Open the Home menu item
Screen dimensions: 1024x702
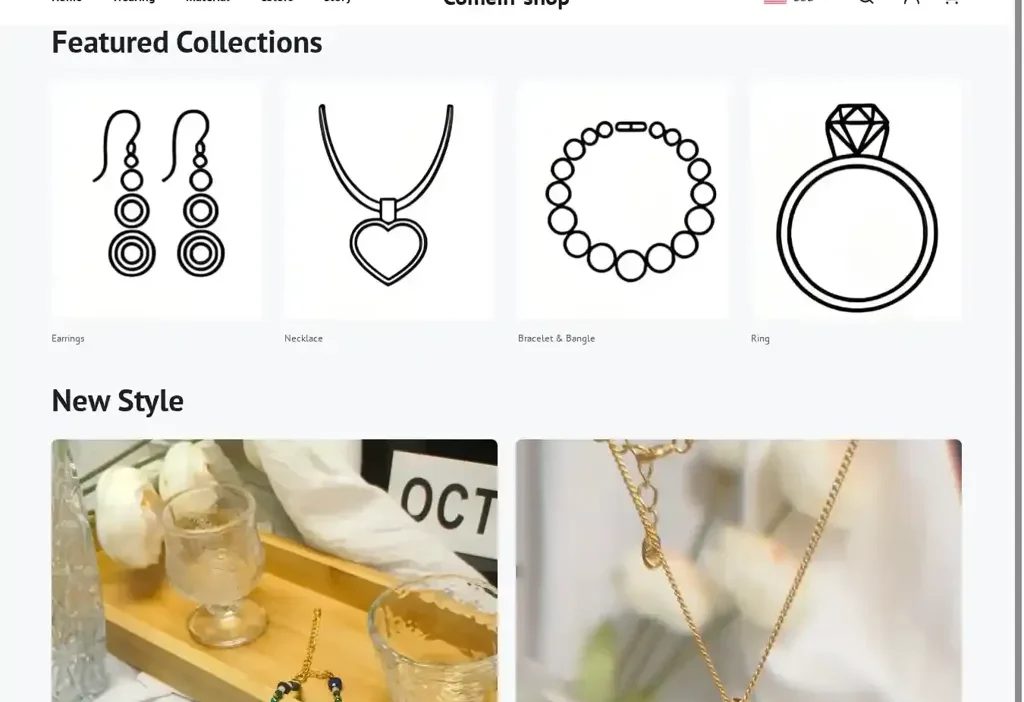pos(67,1)
